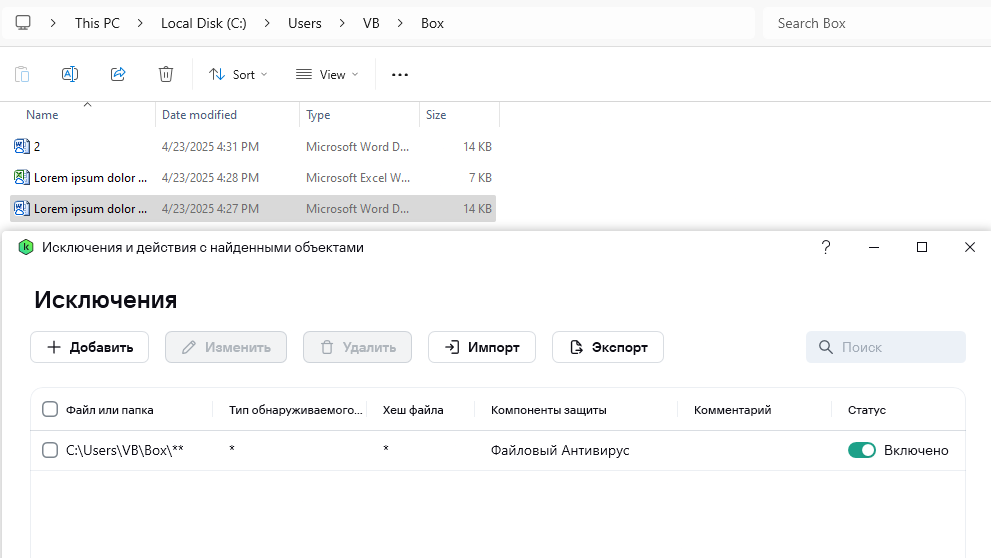Tick the select-all checkbox in table header
The width and height of the screenshot is (991, 558).
[50, 409]
